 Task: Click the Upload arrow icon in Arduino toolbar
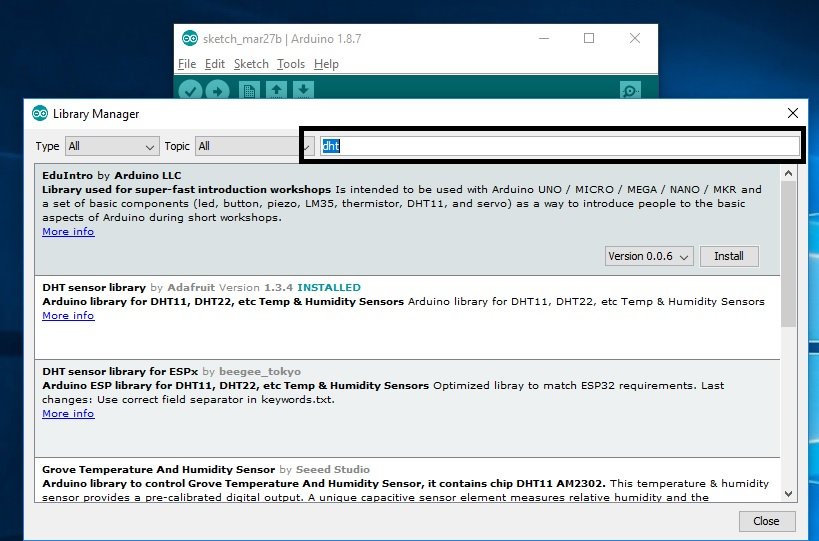(x=217, y=90)
